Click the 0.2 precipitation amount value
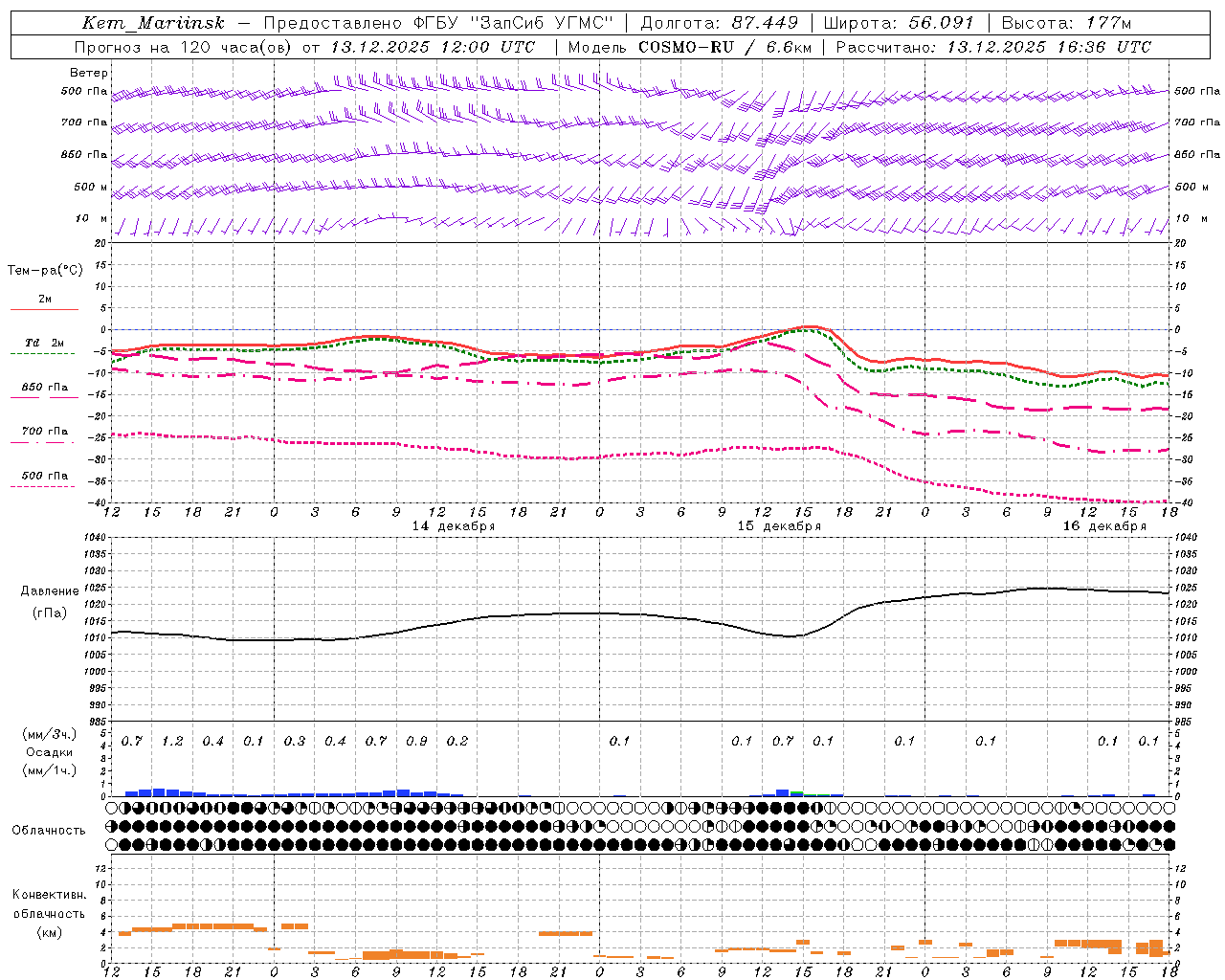The width and height of the screenshot is (1225, 980). [457, 741]
